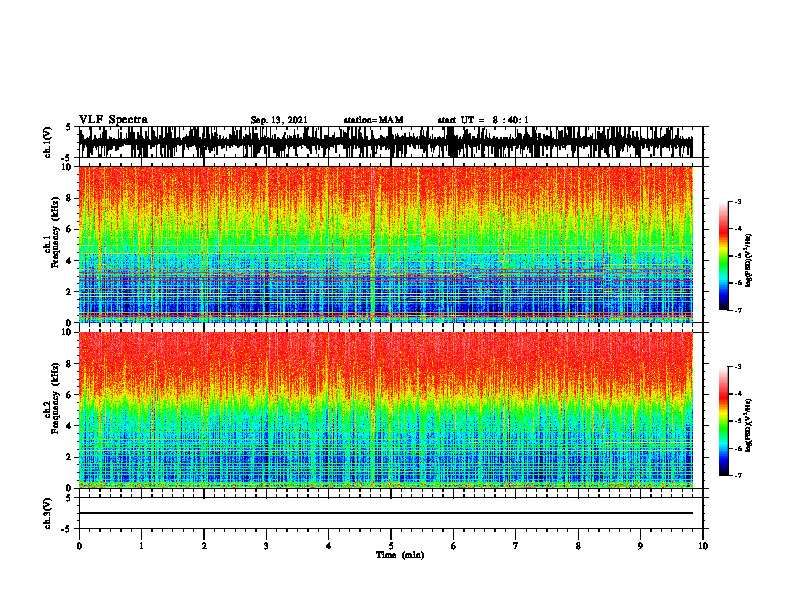Viewport: 792px width, 612px height.
Task: Click the ch.1 colorbar log(PSD) unit label
Action: [749, 260]
